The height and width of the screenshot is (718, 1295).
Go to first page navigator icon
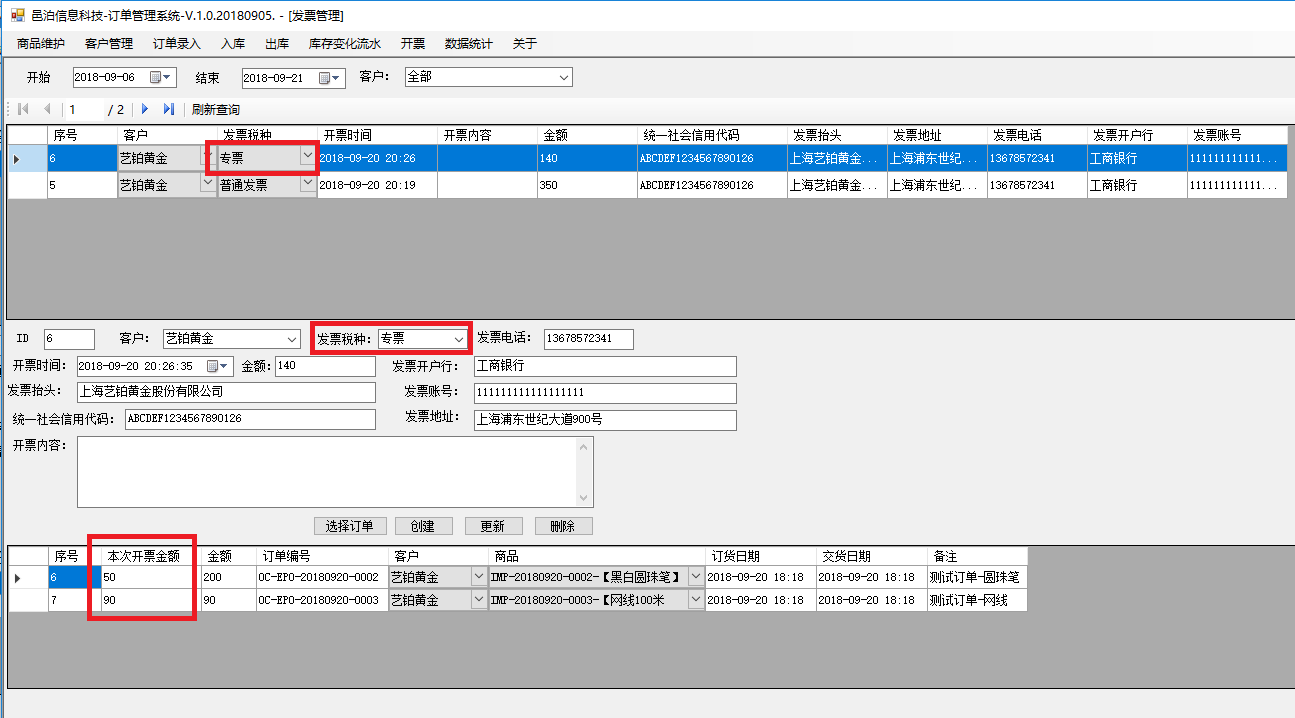point(23,109)
